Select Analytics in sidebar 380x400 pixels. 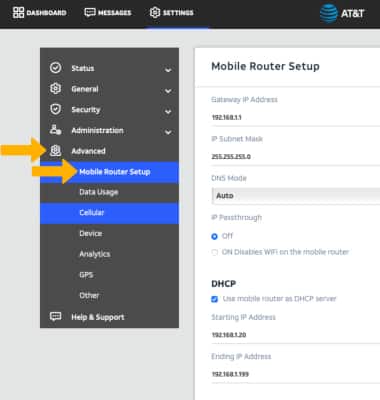click(x=110, y=254)
